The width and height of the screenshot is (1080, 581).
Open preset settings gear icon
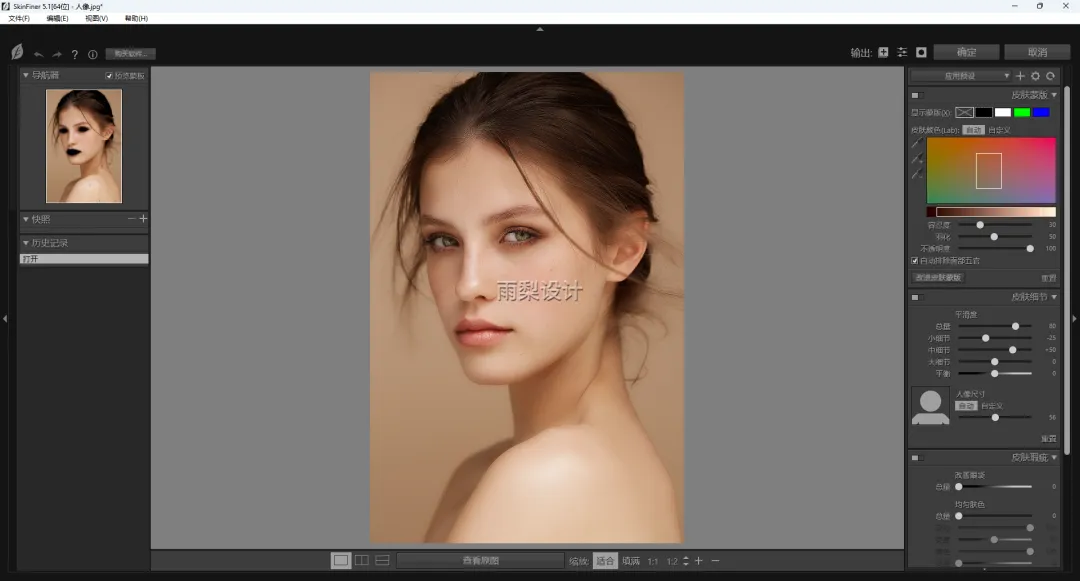pos(1035,76)
